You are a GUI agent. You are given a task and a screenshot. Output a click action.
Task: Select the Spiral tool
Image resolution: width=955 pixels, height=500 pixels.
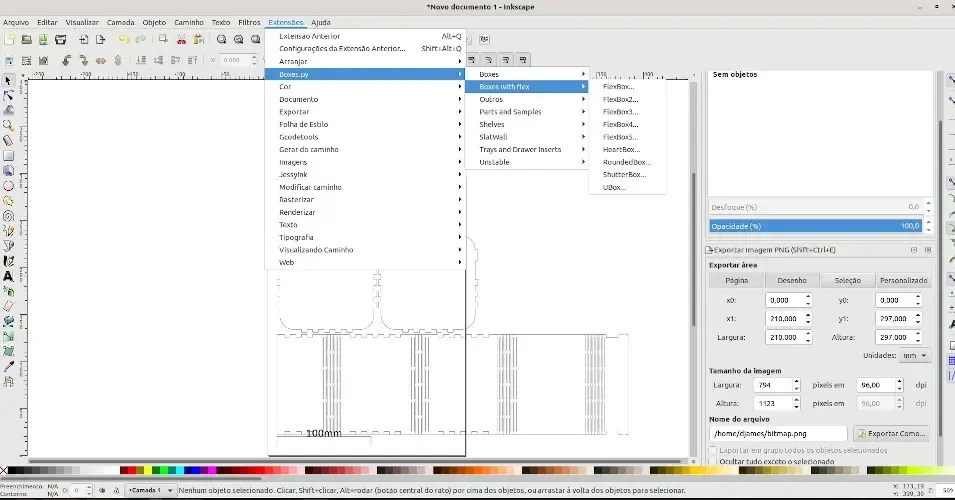[x=8, y=216]
